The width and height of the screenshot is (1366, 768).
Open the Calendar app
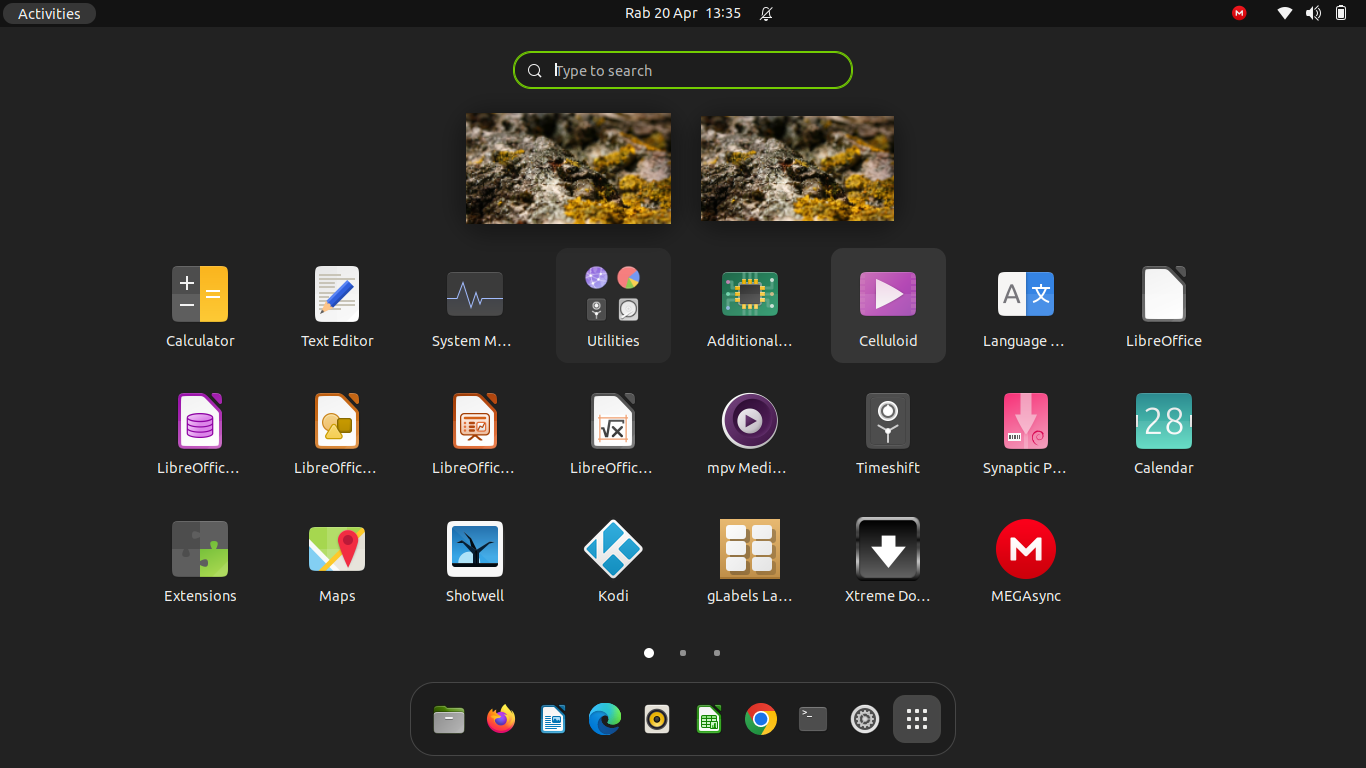1164,432
